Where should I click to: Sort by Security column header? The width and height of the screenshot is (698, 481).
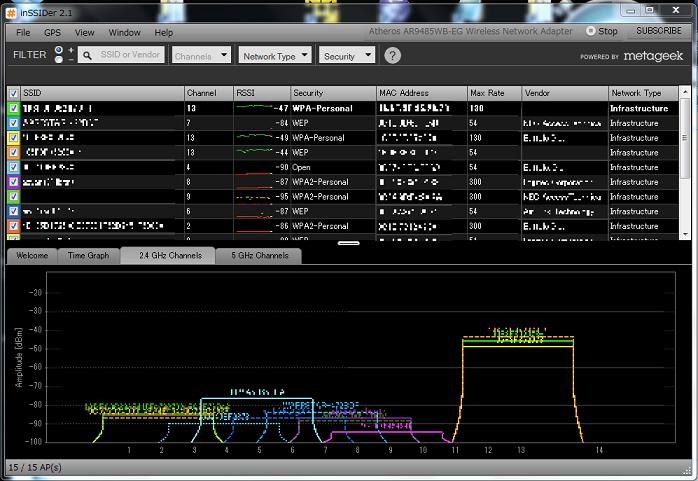pos(333,93)
